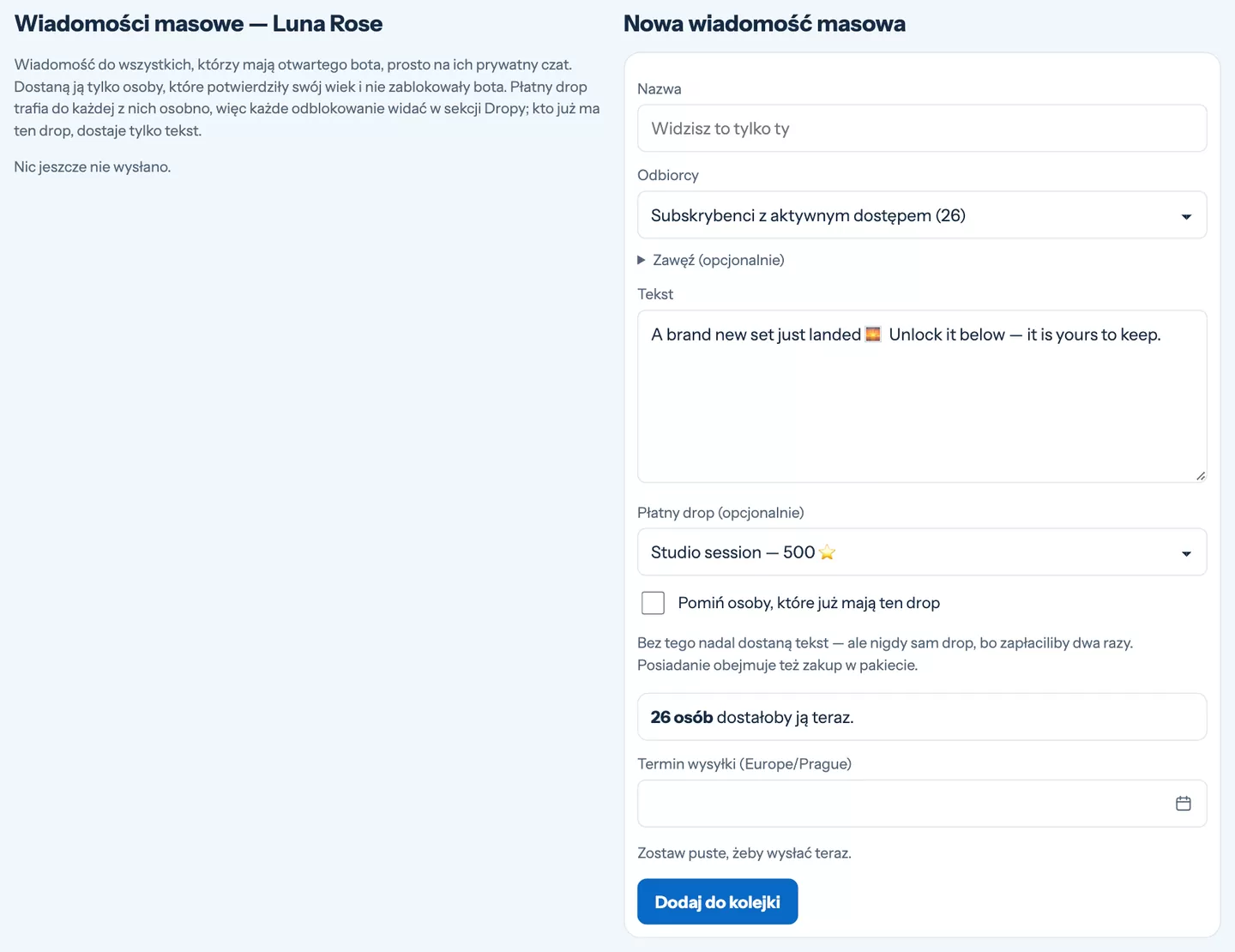Click the 'Zostaw puste, żeby wysłać teraz.' hint
This screenshot has height=952, width=1235.
point(744,853)
